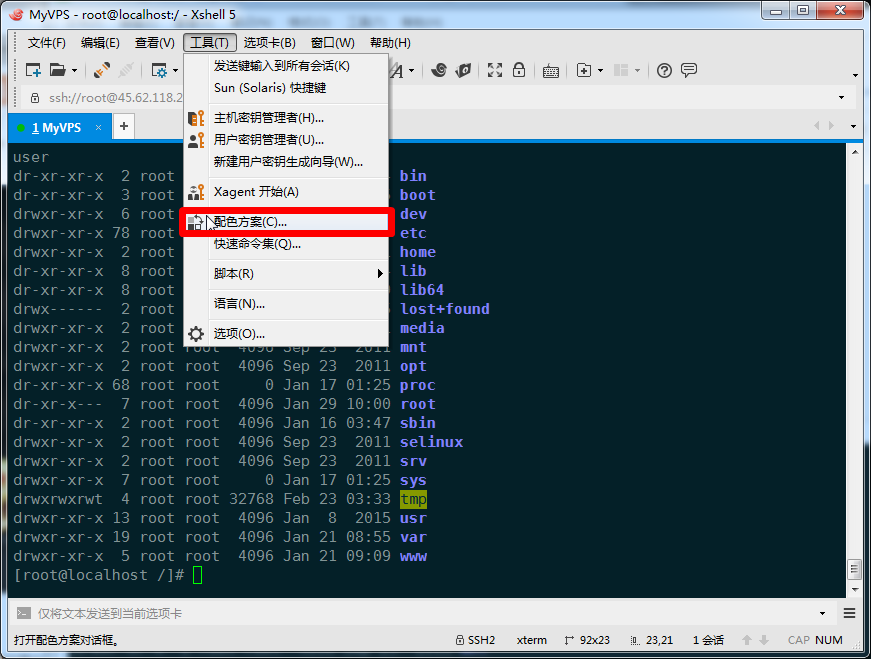The width and height of the screenshot is (871, 659).
Task: Click the terminal scrollbar up arrow
Action: pyautogui.click(x=854, y=151)
